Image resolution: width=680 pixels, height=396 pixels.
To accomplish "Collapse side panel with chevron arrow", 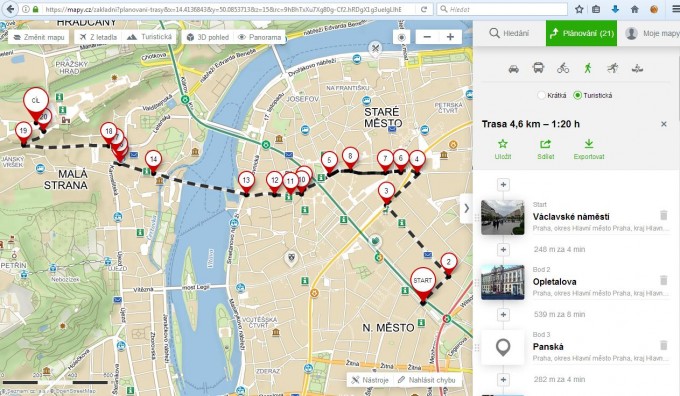I will [x=466, y=209].
